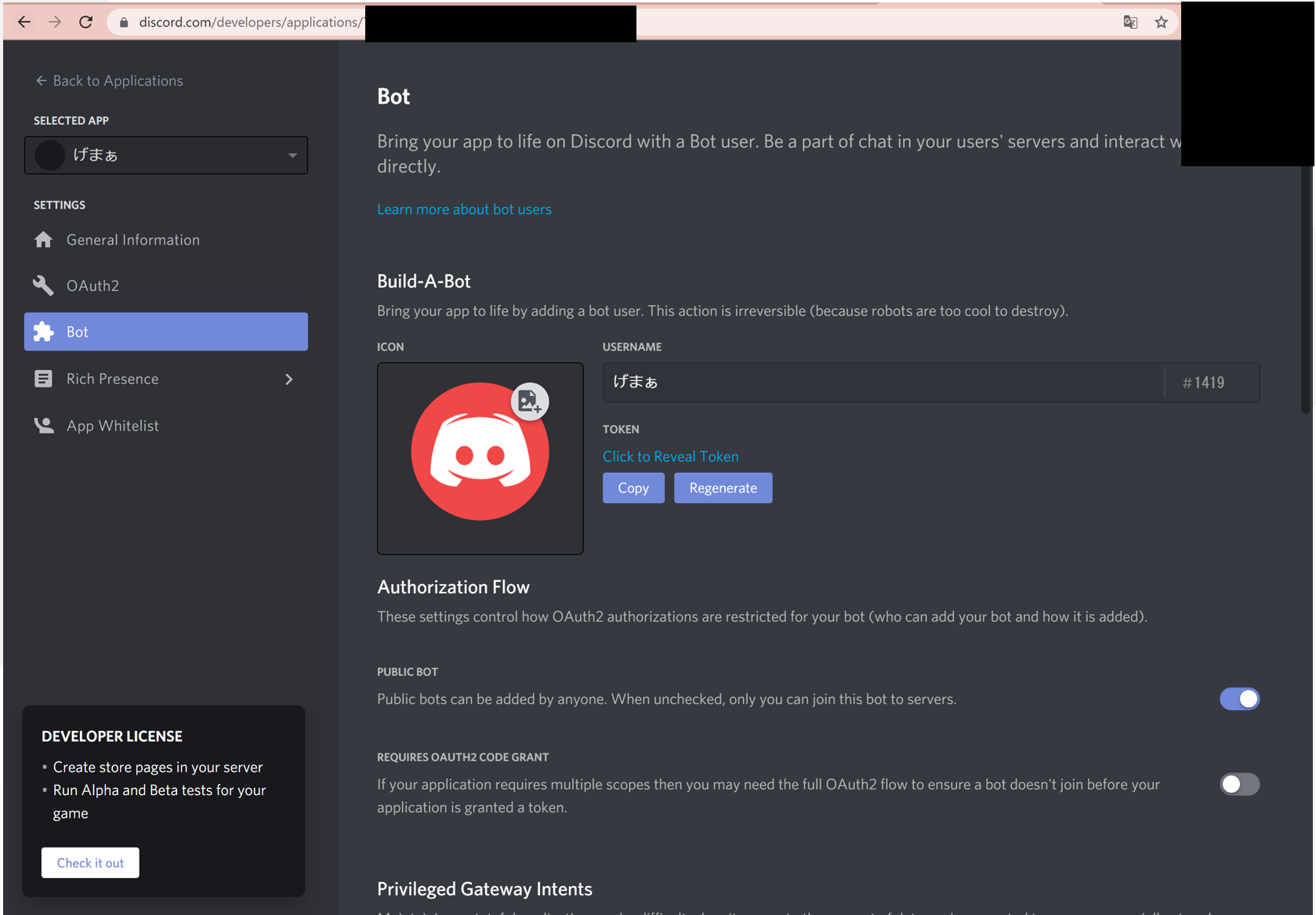Click the OAuth2 wrench icon
The image size is (1316, 915).
tap(43, 285)
